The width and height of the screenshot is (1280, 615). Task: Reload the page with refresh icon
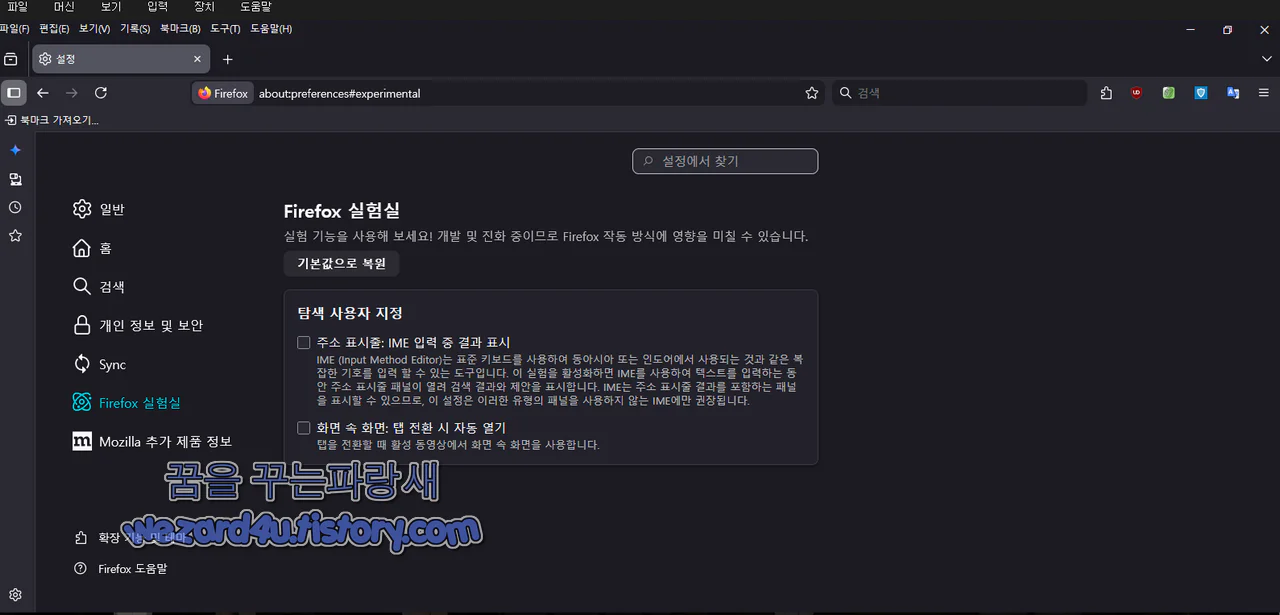(101, 93)
